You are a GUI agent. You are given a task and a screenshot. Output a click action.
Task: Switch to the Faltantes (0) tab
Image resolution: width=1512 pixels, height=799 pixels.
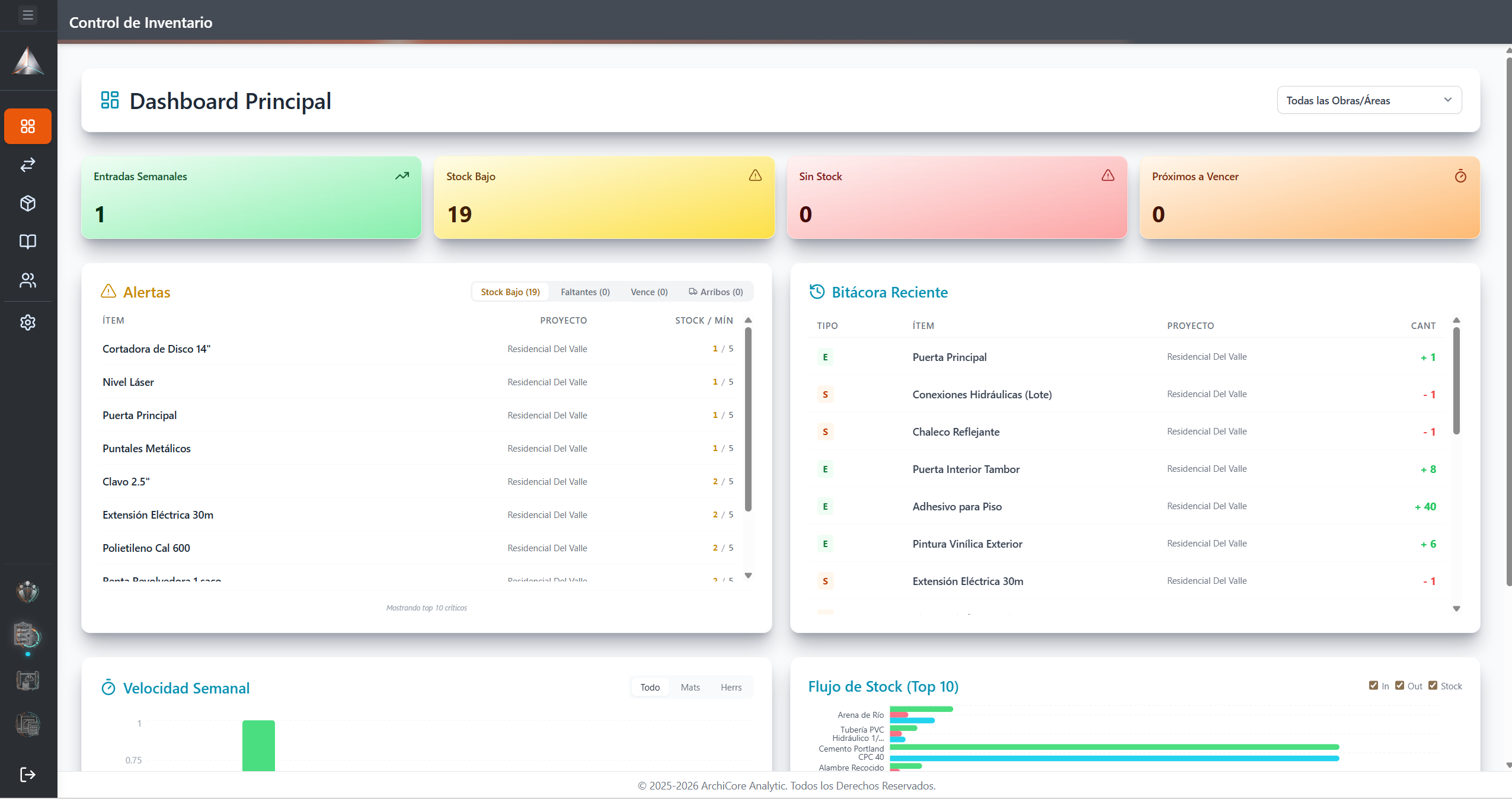pos(585,292)
